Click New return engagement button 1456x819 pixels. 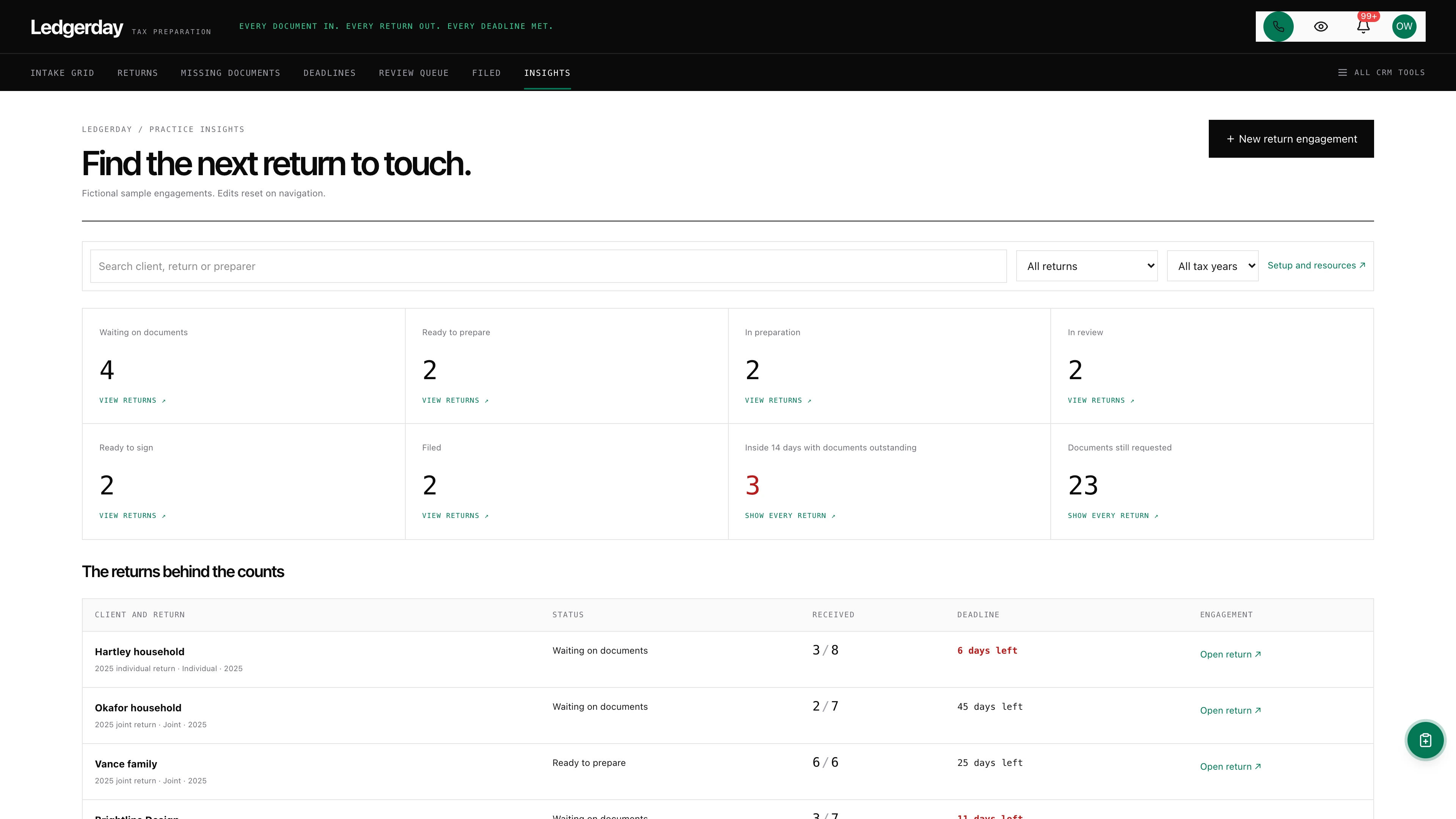pos(1291,139)
